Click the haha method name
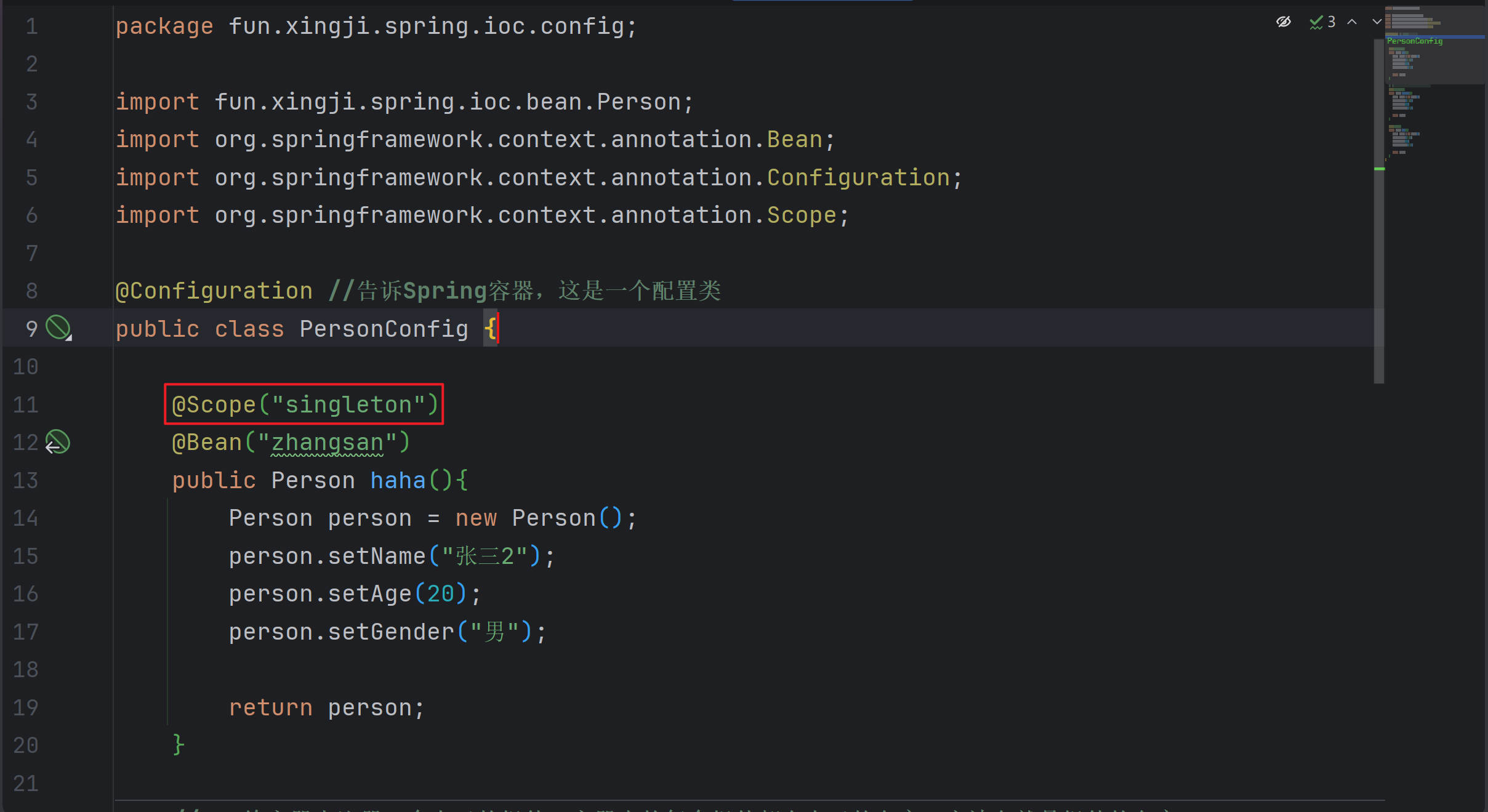Viewport: 1488px width, 812px height. tap(398, 480)
